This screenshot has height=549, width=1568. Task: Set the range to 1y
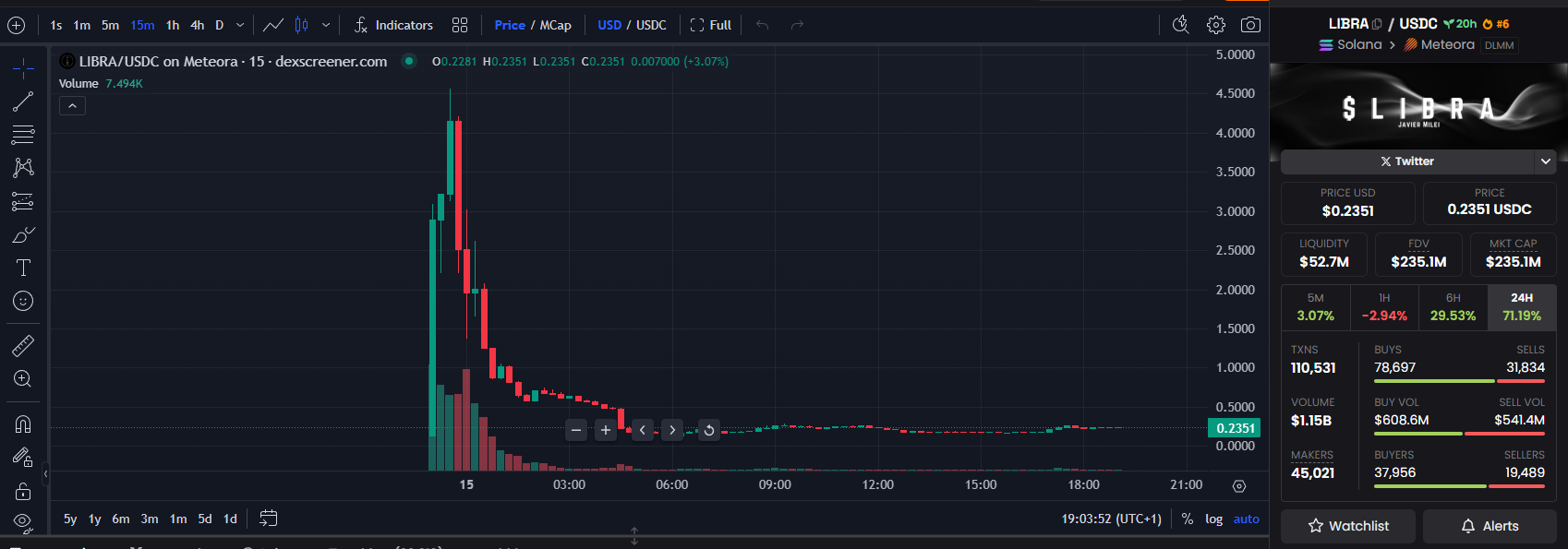(x=94, y=519)
